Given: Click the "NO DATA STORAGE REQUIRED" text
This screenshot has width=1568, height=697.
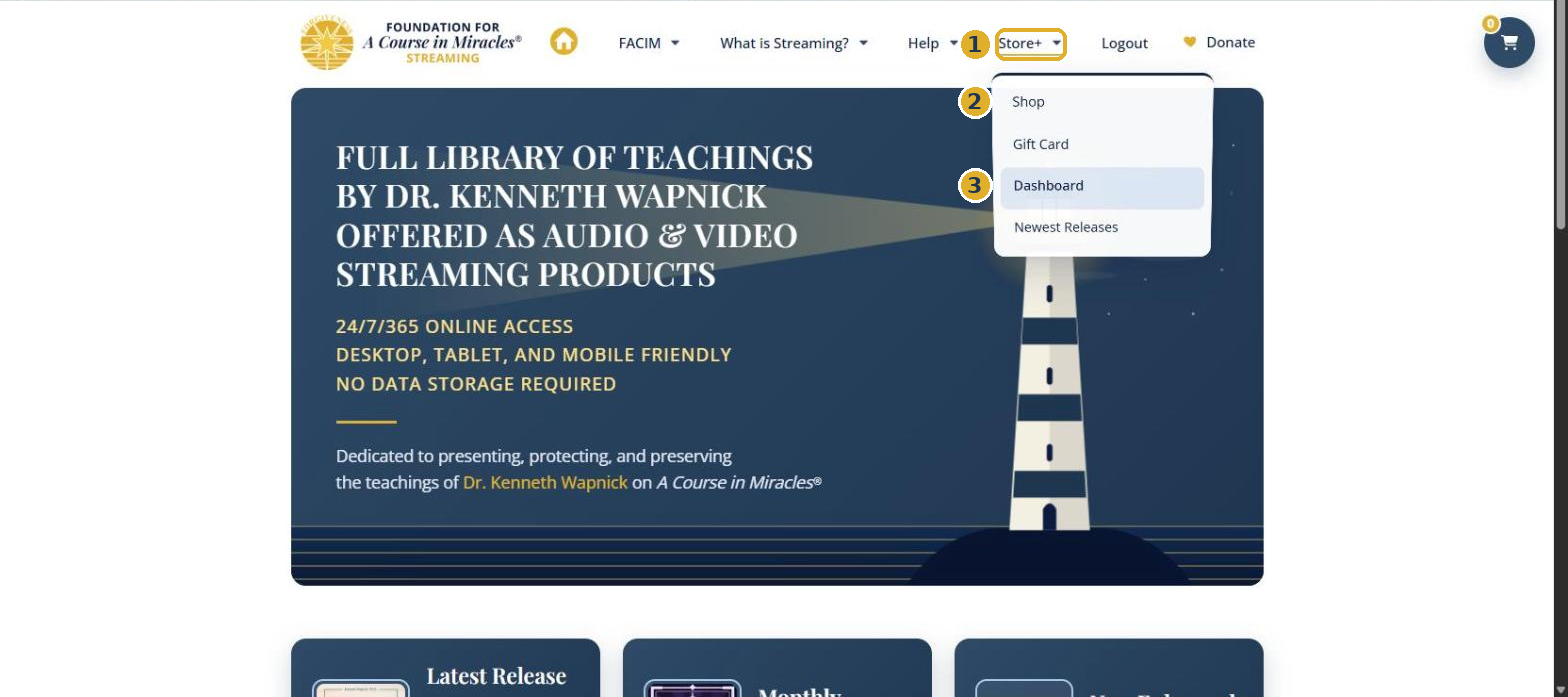Looking at the screenshot, I should pos(476,384).
